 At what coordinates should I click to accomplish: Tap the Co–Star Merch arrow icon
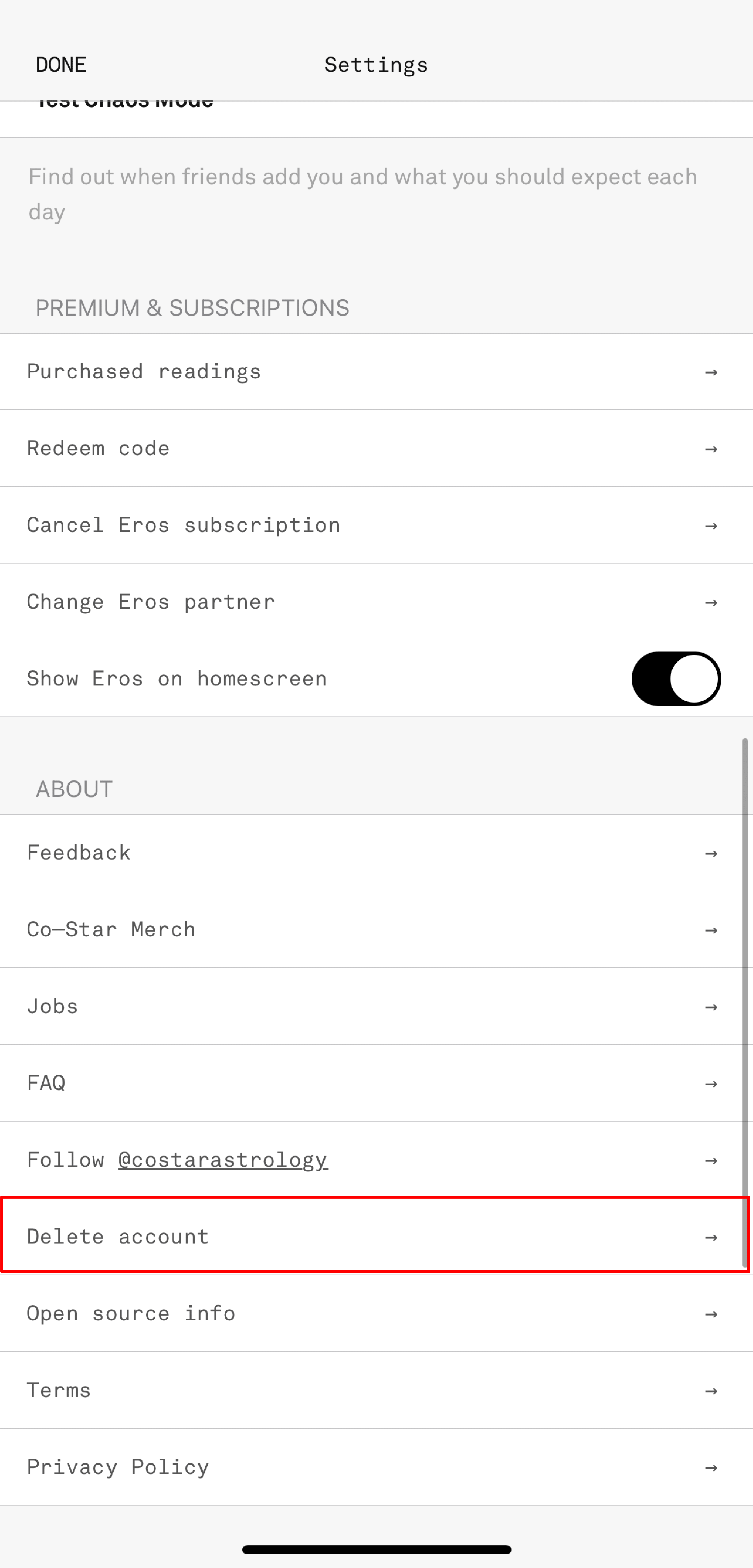point(710,930)
